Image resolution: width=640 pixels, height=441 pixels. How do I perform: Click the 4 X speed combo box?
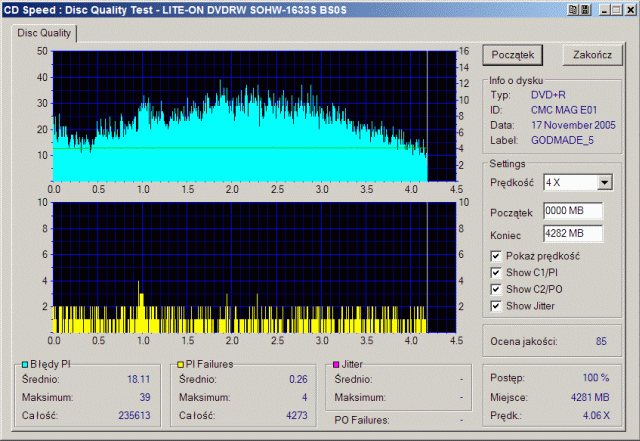[x=578, y=182]
